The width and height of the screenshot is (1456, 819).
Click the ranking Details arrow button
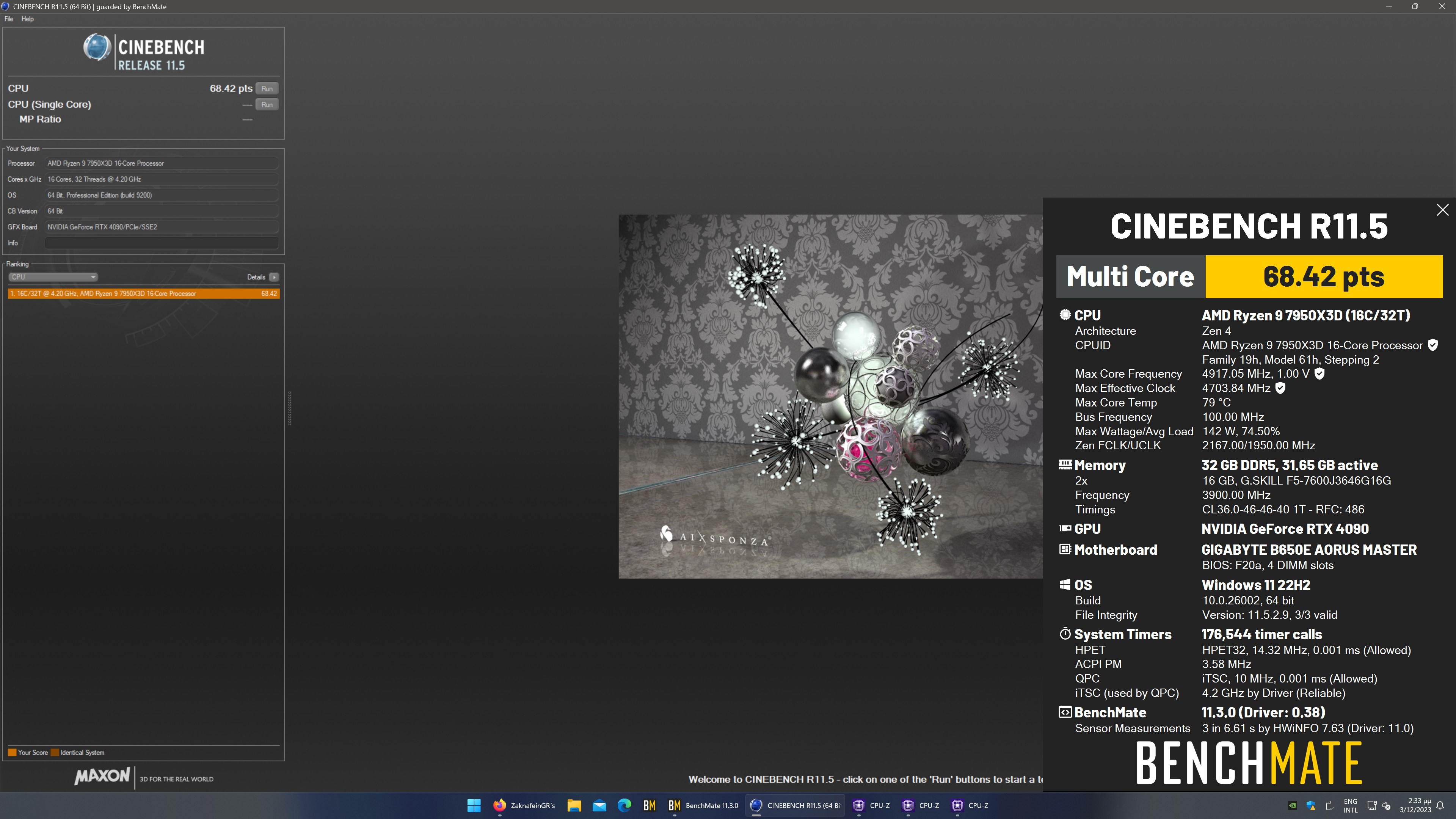[x=274, y=277]
